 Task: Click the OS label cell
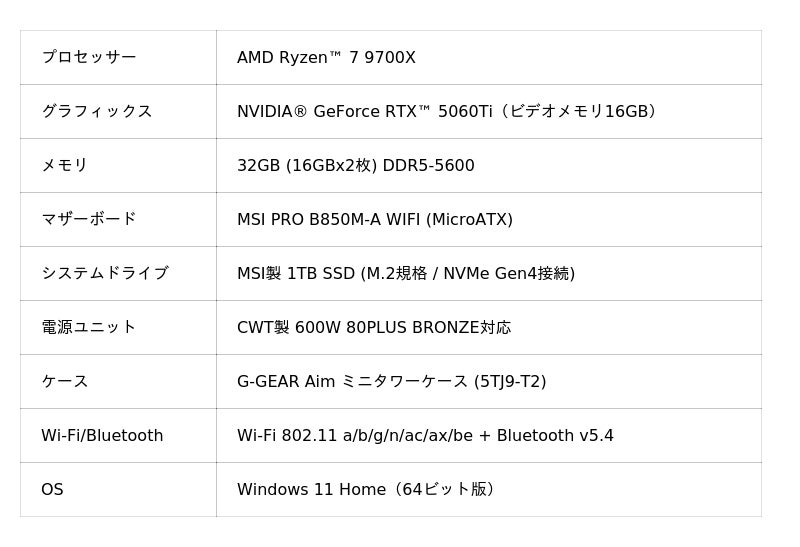click(x=52, y=490)
